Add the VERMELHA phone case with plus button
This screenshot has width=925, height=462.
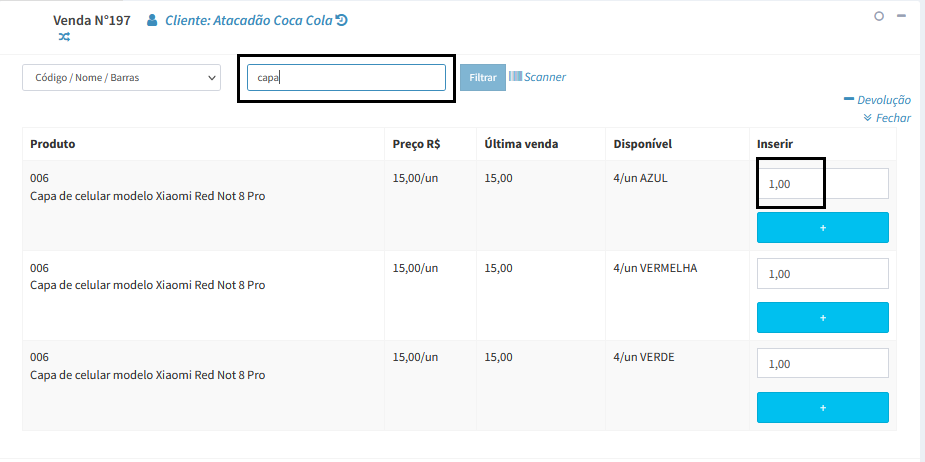(822, 318)
